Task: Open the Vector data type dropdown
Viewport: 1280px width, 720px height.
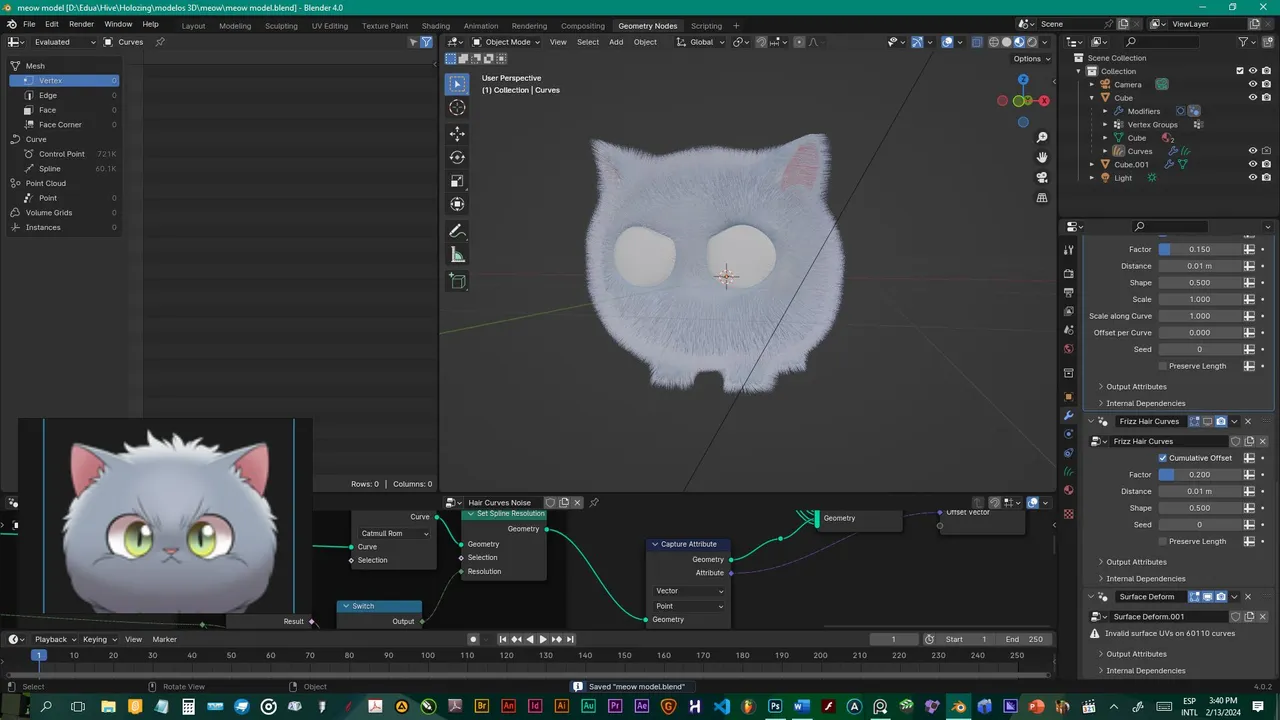Action: pyautogui.click(x=689, y=591)
